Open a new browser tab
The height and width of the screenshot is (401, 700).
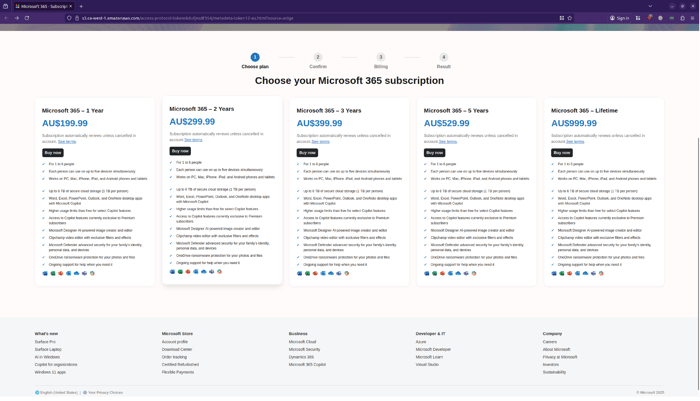point(81,6)
